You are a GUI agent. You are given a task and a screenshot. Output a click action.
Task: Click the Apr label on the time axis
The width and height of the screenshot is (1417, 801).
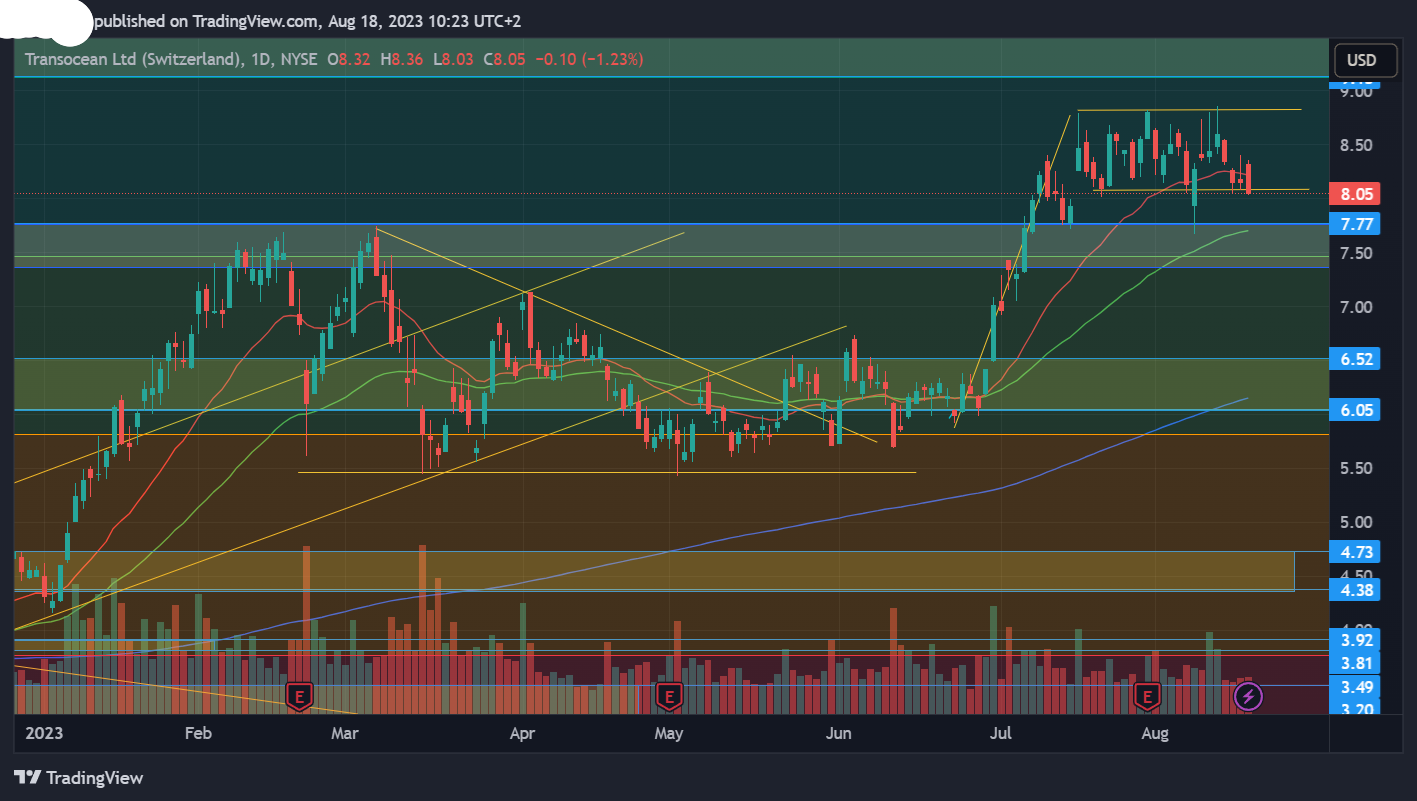tap(522, 733)
